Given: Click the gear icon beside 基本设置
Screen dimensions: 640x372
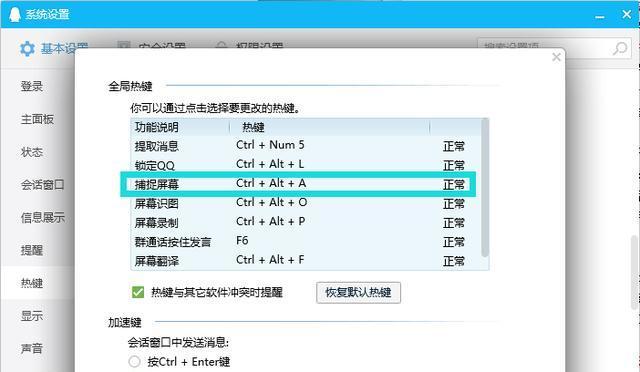Looking at the screenshot, I should point(27,49).
